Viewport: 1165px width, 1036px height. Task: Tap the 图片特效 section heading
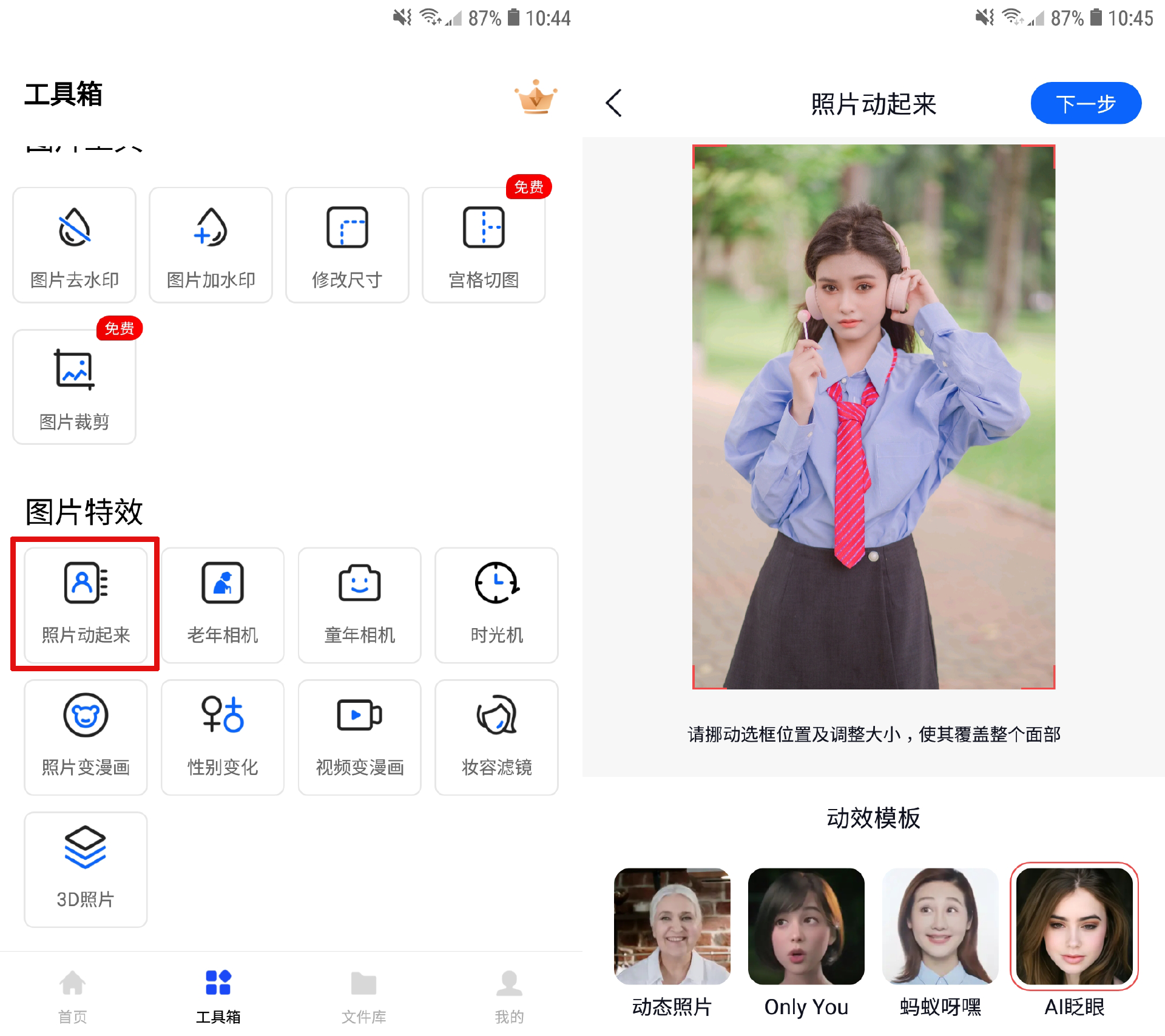84,512
